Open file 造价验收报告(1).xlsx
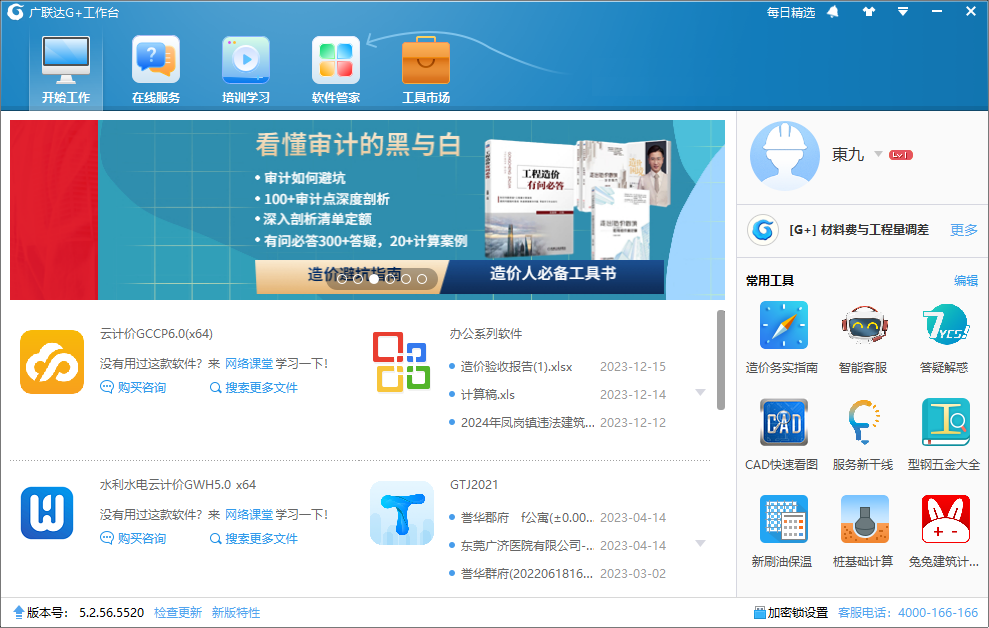 517,367
